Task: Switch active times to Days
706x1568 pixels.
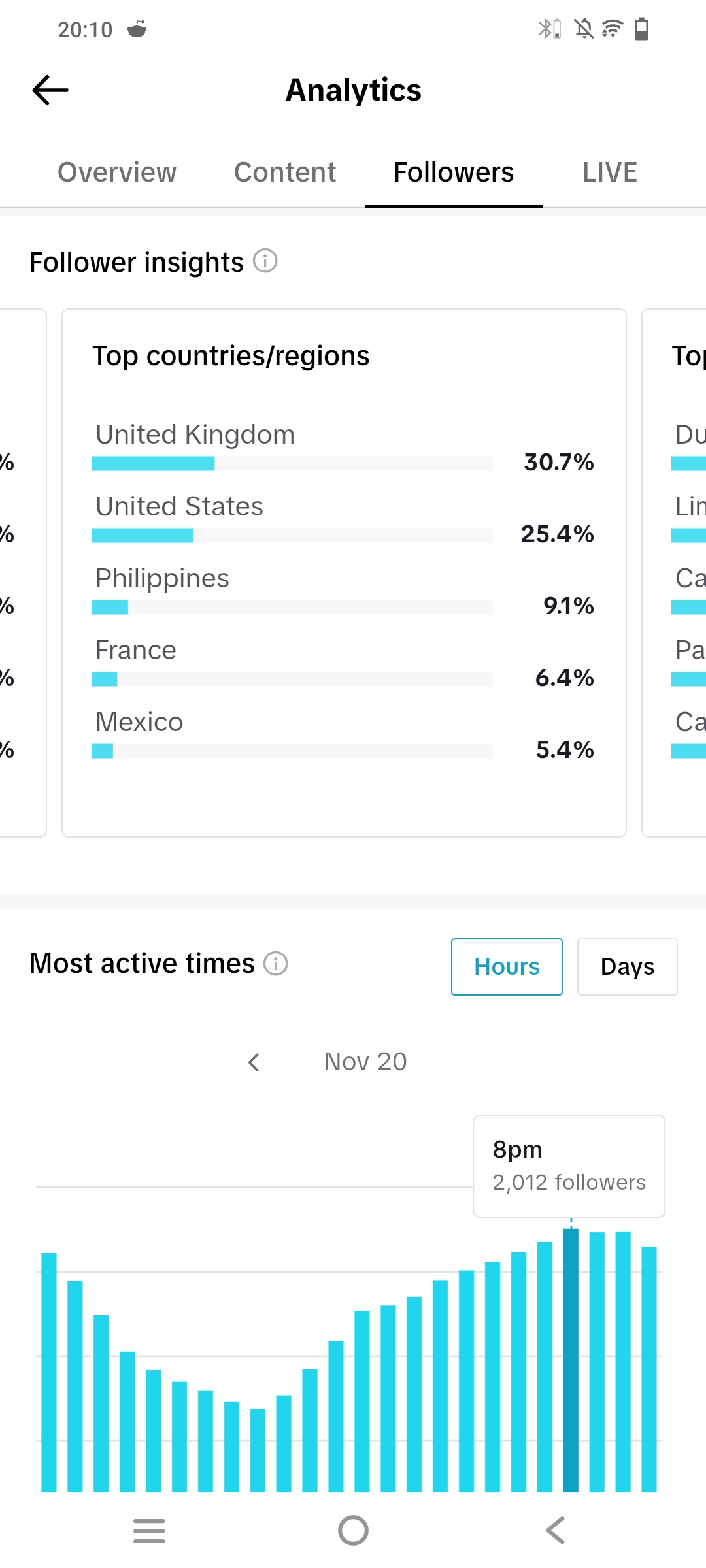Action: coord(627,967)
